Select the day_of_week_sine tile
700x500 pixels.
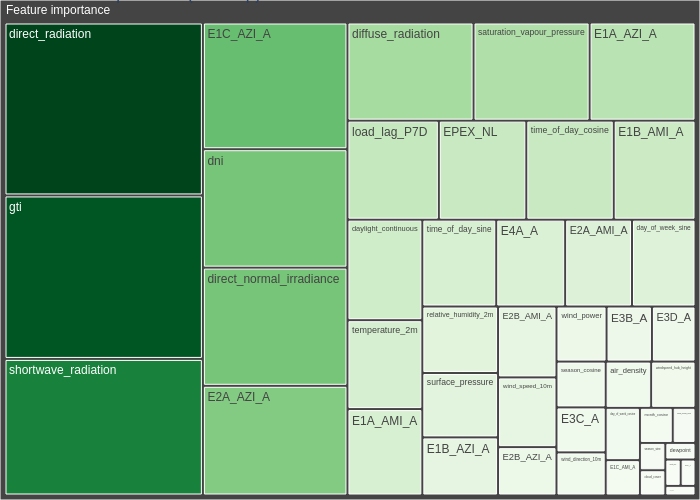click(x=663, y=263)
